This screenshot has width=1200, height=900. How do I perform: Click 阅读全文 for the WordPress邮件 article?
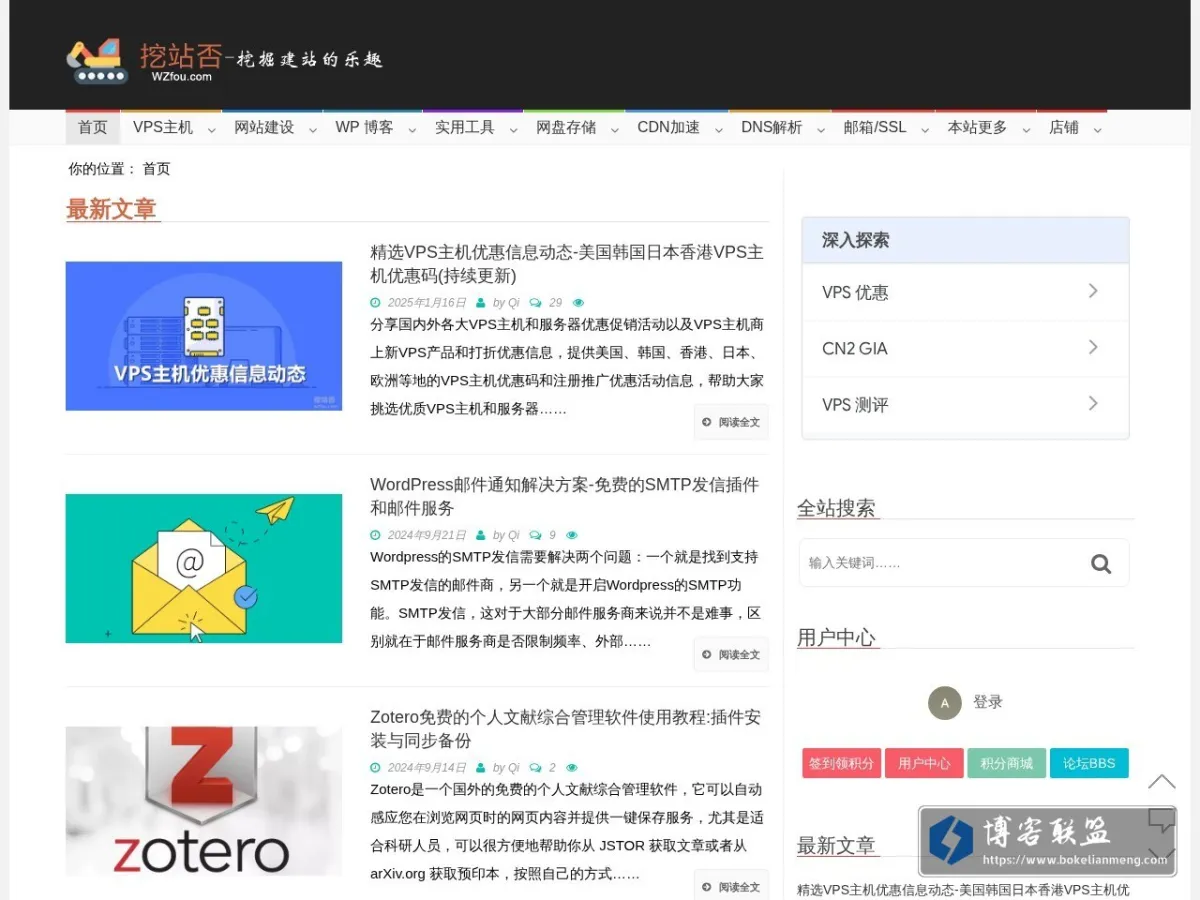tap(731, 655)
